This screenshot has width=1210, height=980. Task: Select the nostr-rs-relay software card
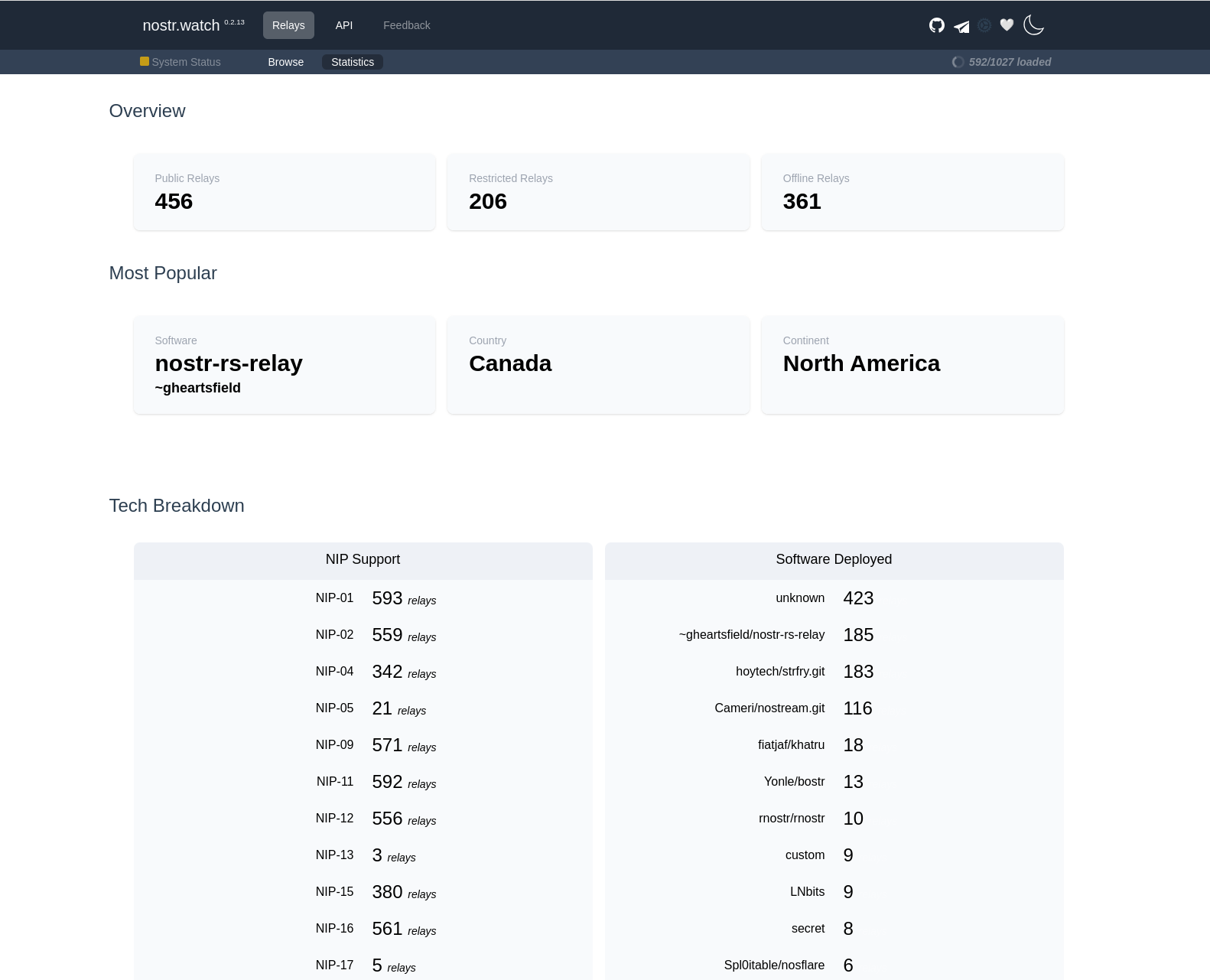pyautogui.click(x=285, y=365)
